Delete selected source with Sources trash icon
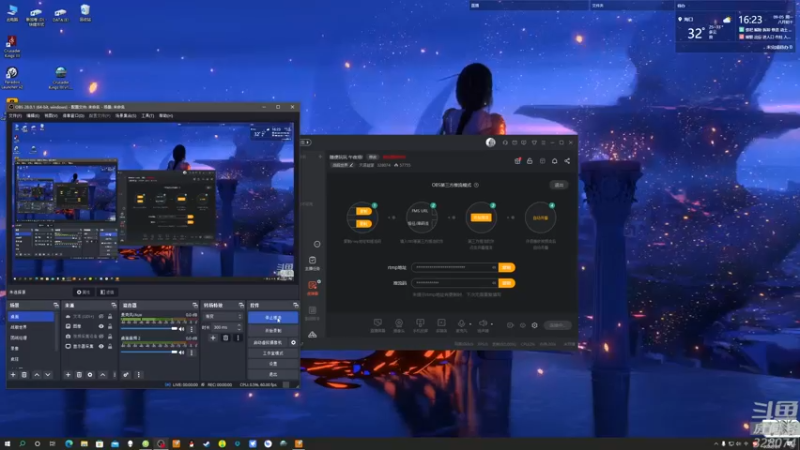 click(79, 374)
